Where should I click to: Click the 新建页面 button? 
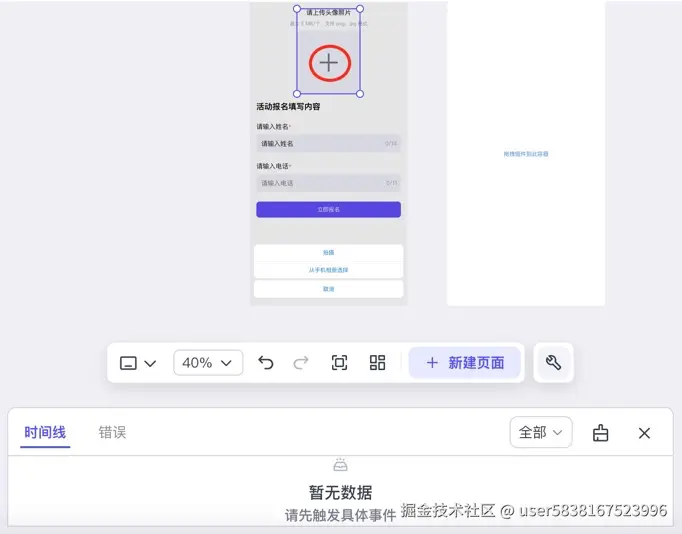pos(465,363)
